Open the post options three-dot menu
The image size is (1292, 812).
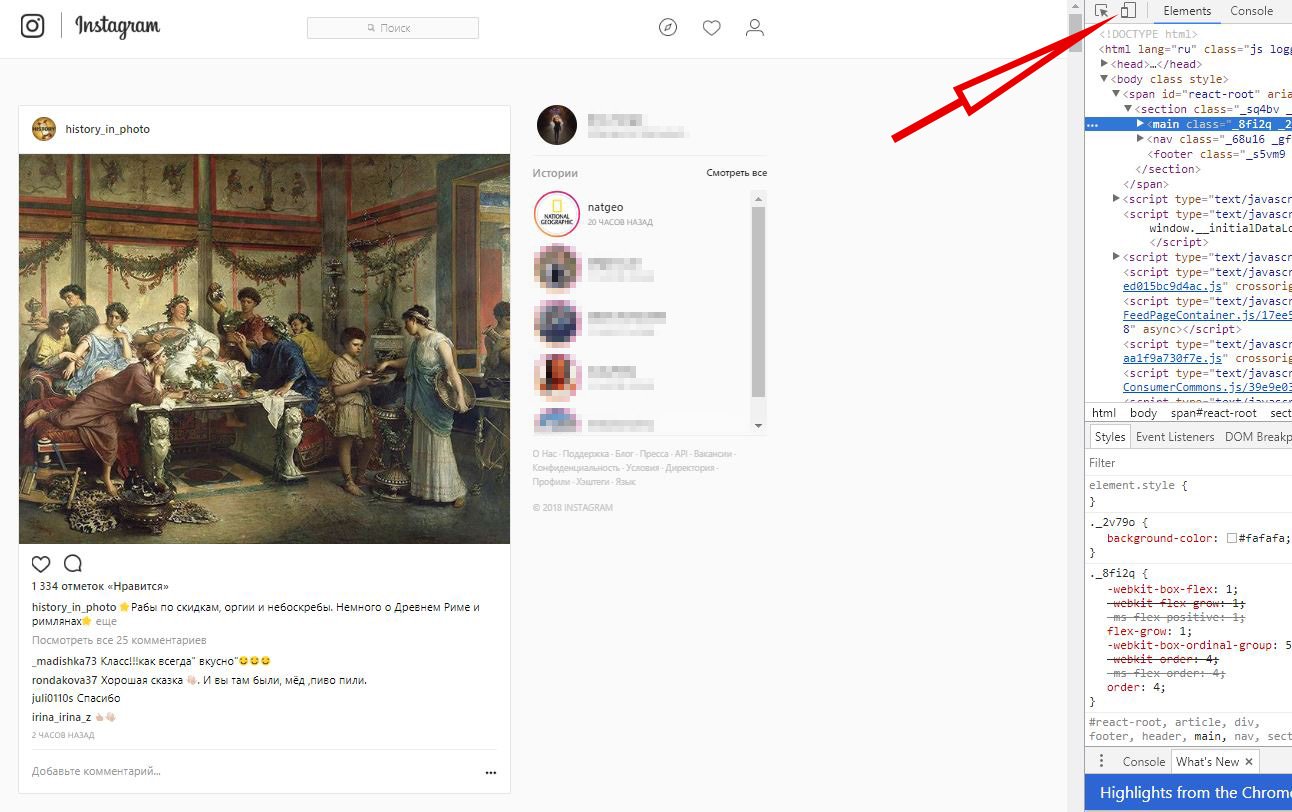(491, 772)
